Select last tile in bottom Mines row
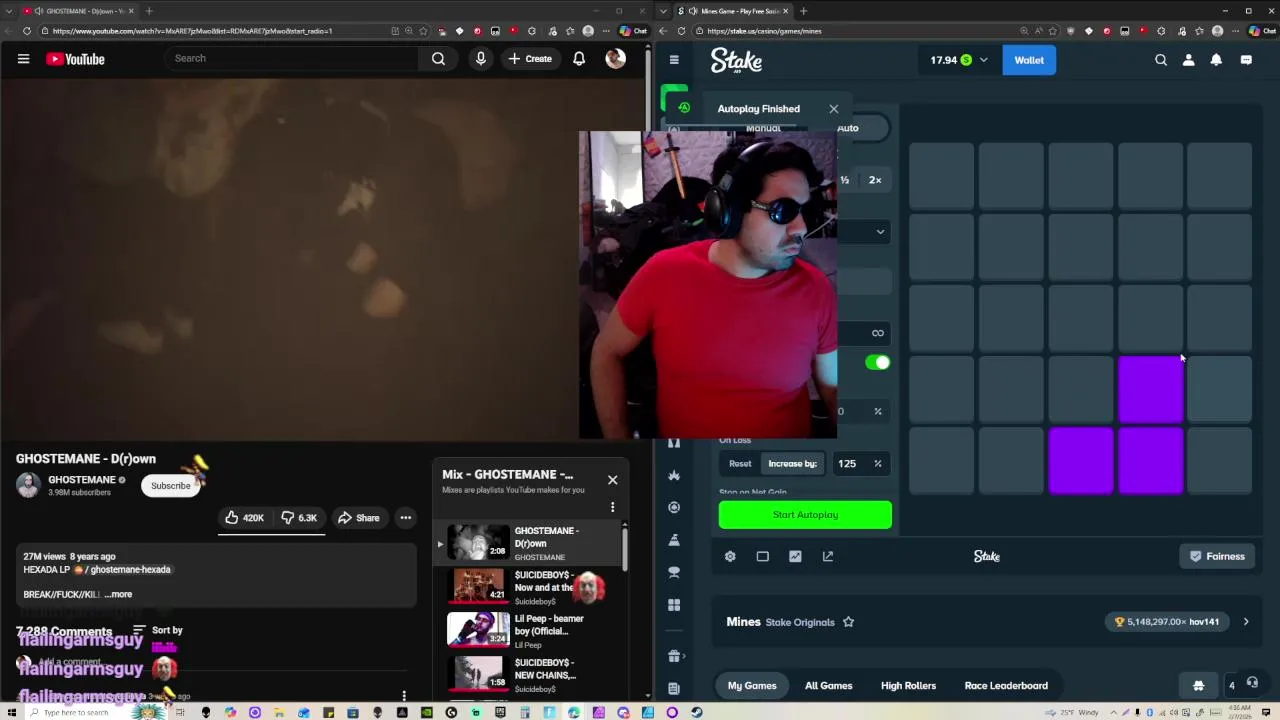 1220,460
